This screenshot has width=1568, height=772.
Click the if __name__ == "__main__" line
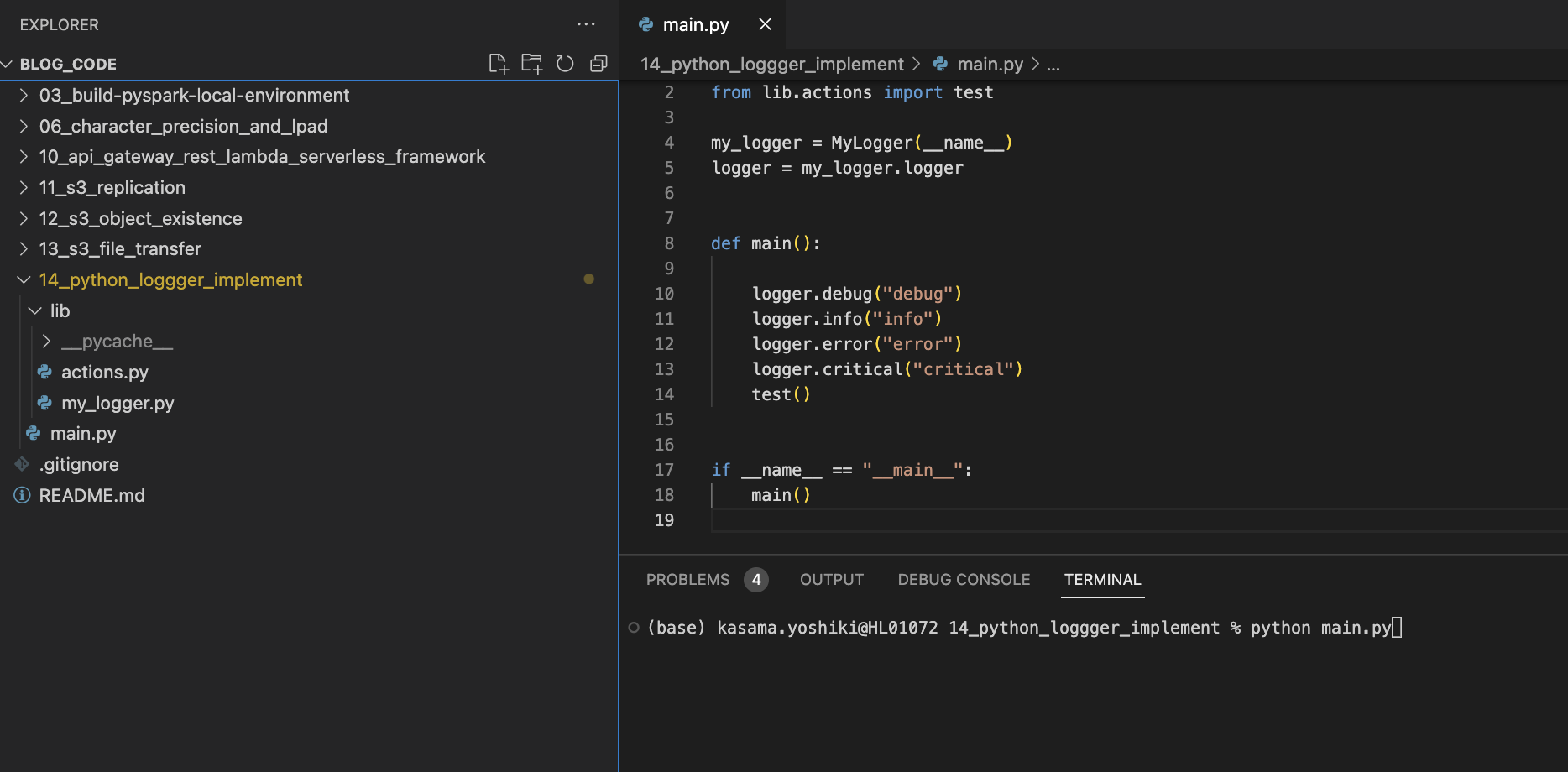(x=841, y=470)
